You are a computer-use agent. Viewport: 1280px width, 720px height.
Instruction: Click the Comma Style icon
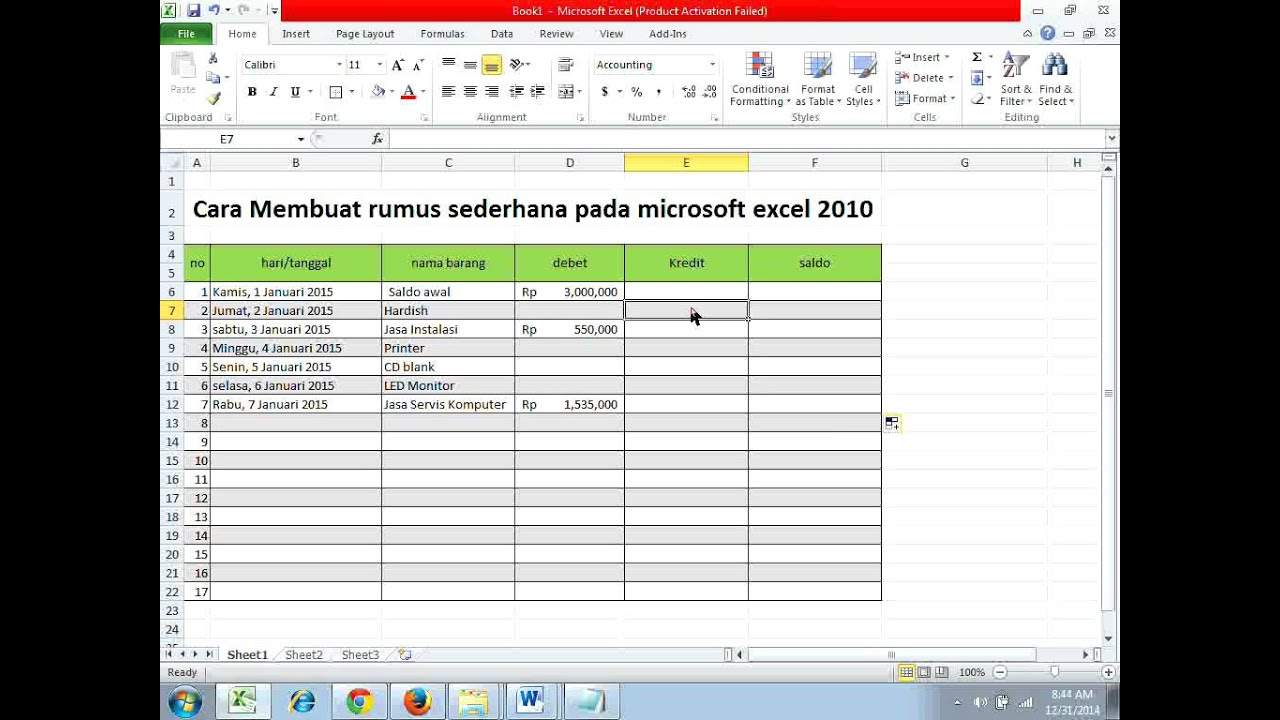pyautogui.click(x=659, y=92)
